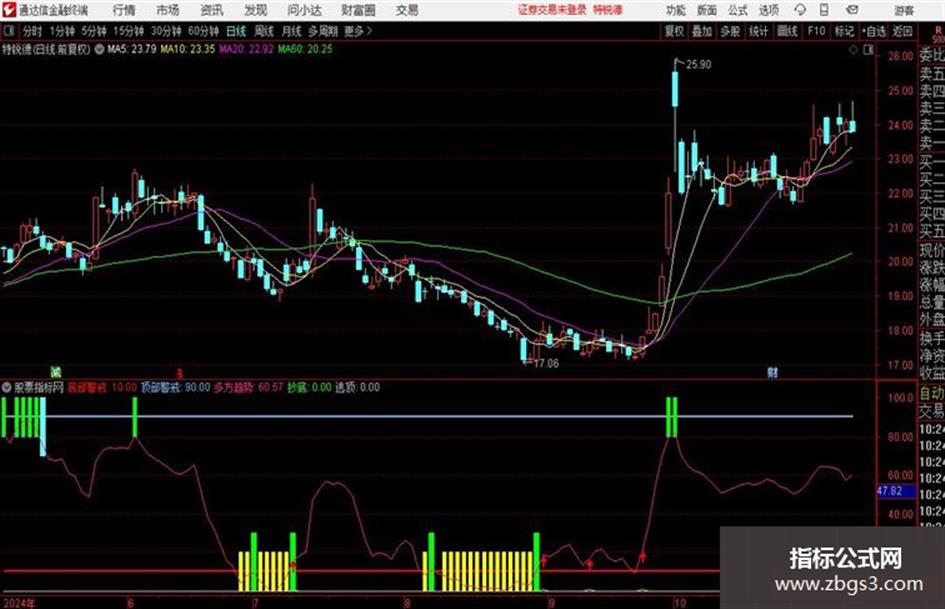Click the 2024年 date axis label
The height and width of the screenshot is (609, 945).
[19, 603]
